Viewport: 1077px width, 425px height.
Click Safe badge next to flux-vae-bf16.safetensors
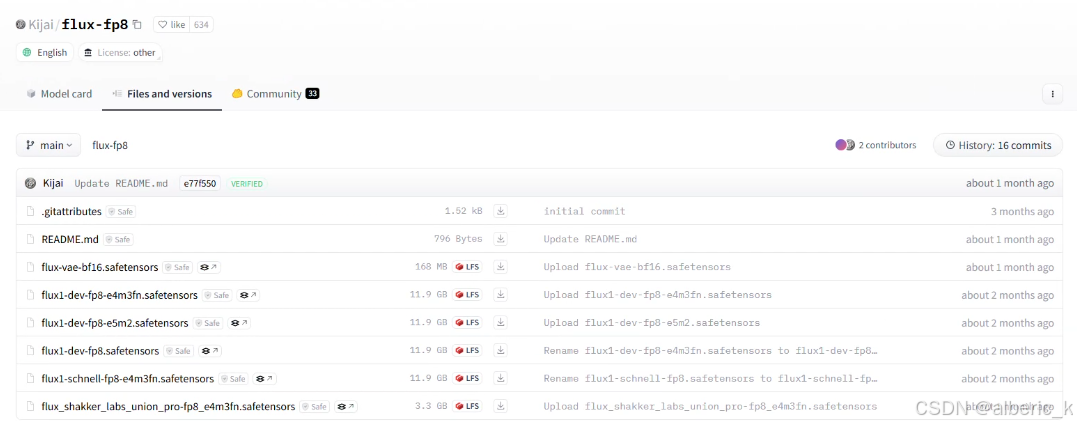click(178, 268)
